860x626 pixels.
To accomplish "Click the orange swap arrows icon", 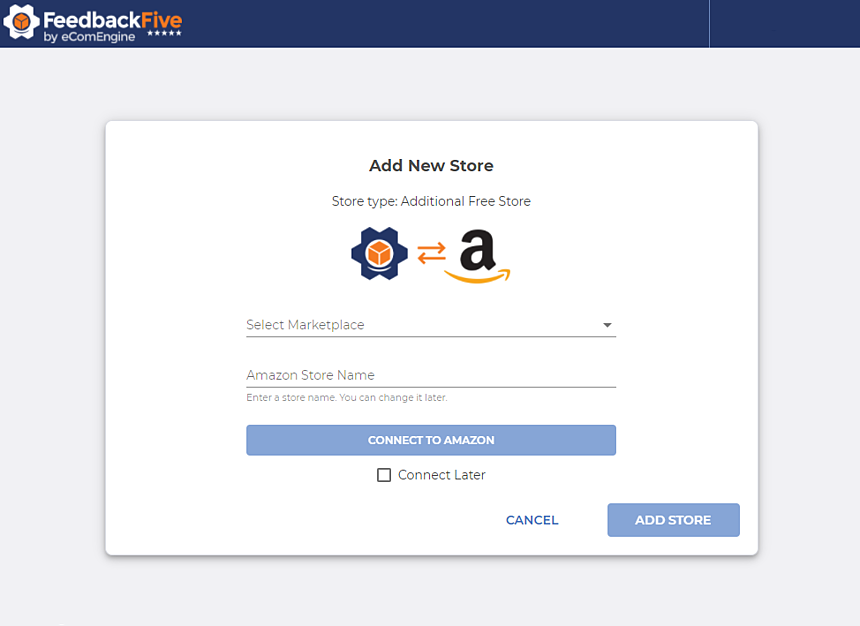I will pyautogui.click(x=432, y=254).
